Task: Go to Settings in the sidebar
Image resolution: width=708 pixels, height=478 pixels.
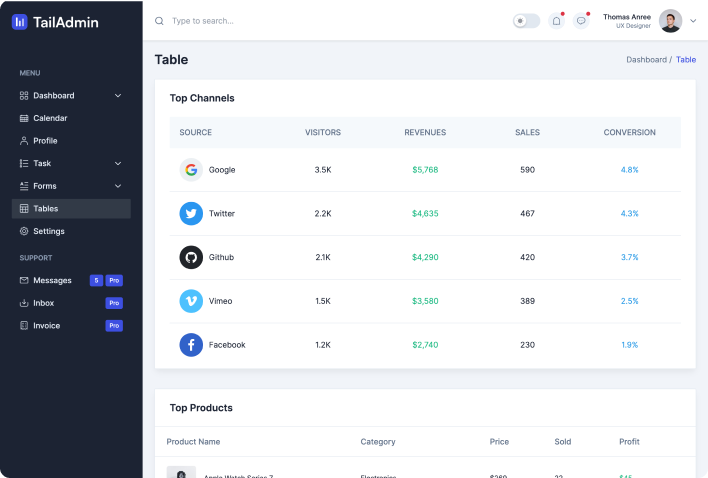Action: coord(48,231)
